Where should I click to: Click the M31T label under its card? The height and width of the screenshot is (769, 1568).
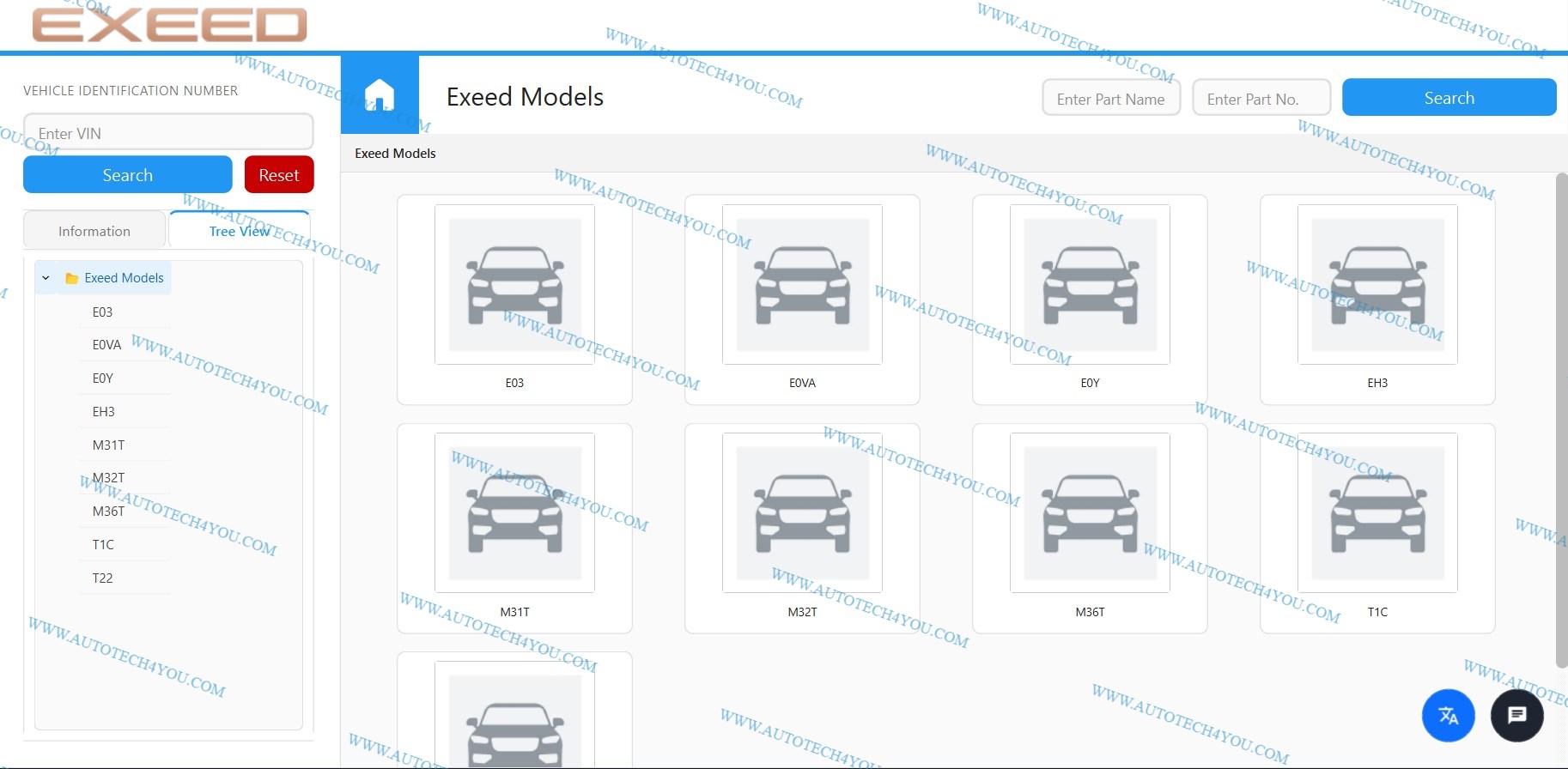[514, 612]
